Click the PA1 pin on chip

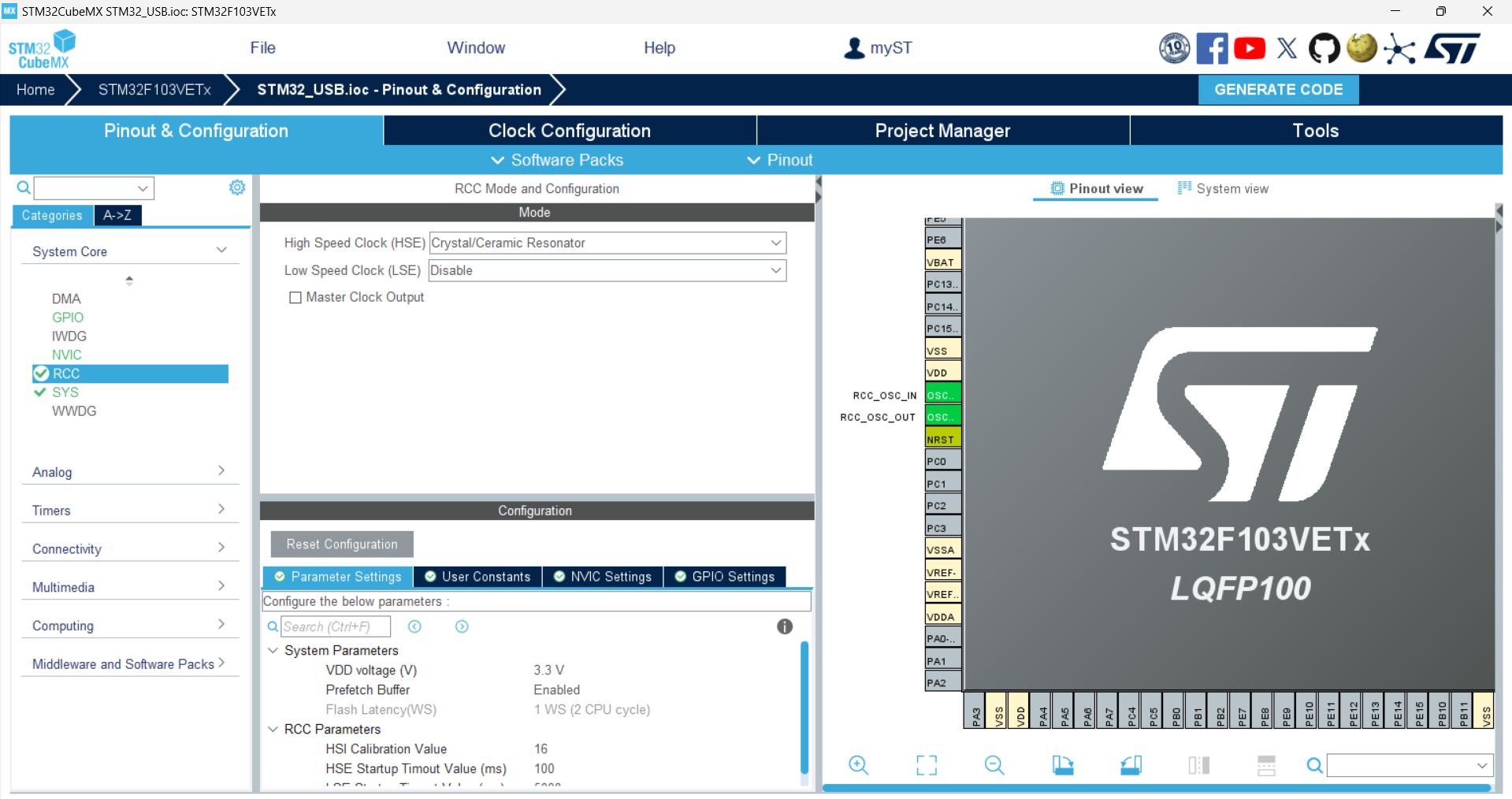tap(942, 661)
